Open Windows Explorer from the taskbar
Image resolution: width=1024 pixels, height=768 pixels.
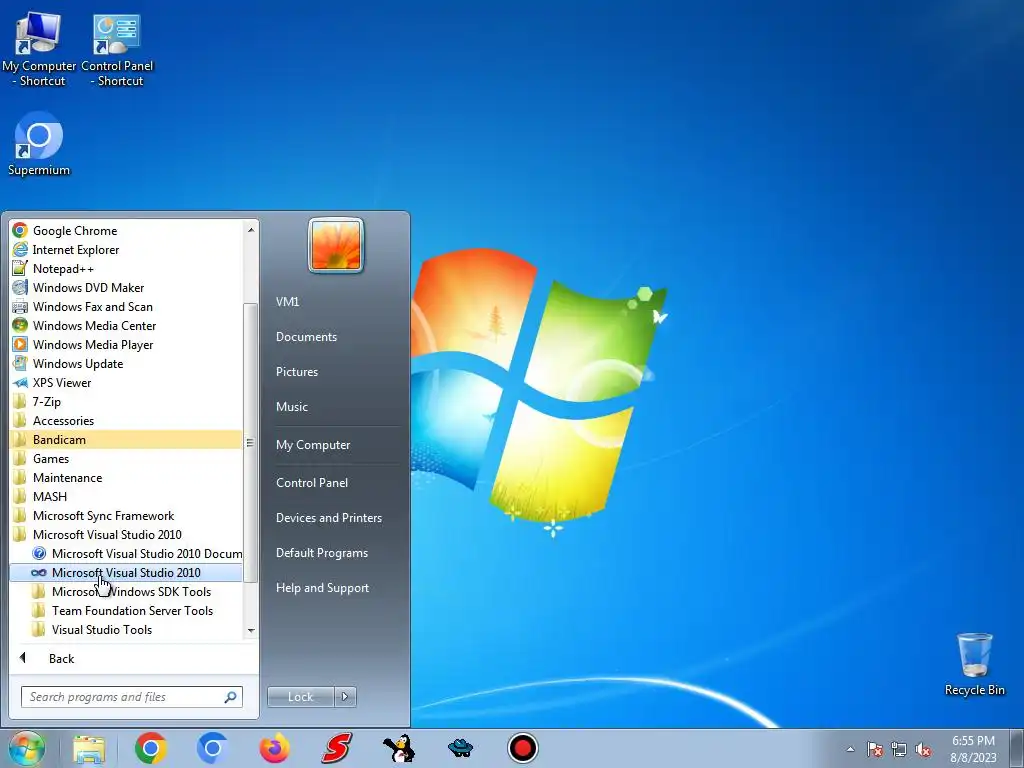(89, 748)
